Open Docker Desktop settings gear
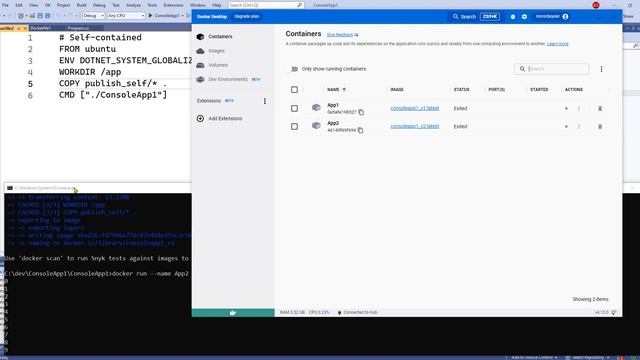 click(524, 17)
